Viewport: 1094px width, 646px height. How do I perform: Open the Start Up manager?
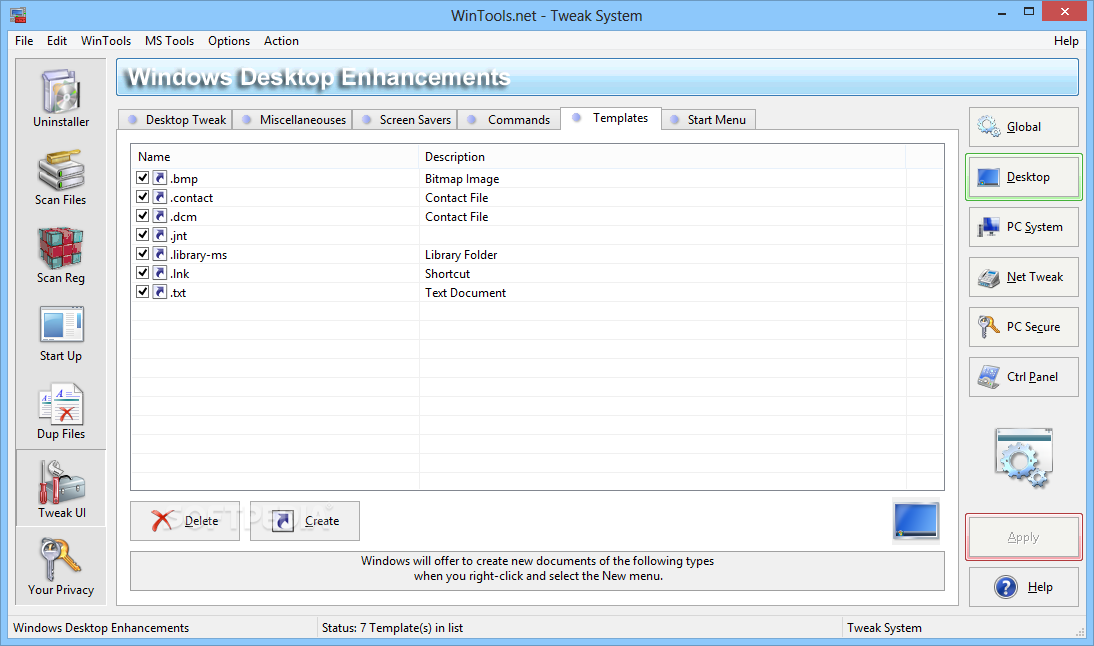61,333
